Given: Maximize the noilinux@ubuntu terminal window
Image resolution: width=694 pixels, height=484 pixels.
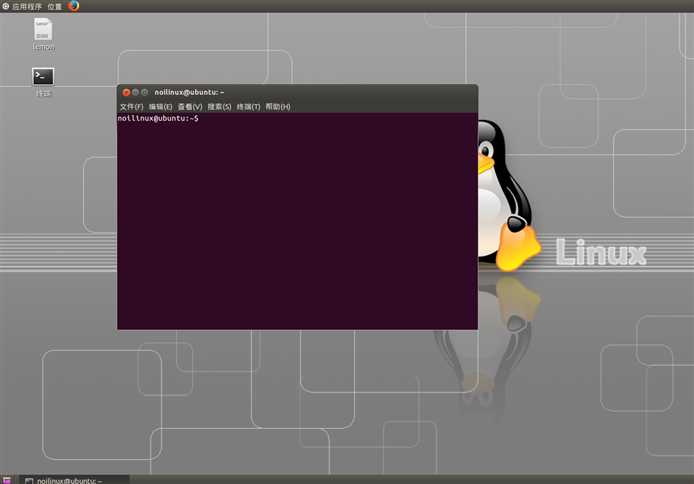Looking at the screenshot, I should tap(145, 92).
